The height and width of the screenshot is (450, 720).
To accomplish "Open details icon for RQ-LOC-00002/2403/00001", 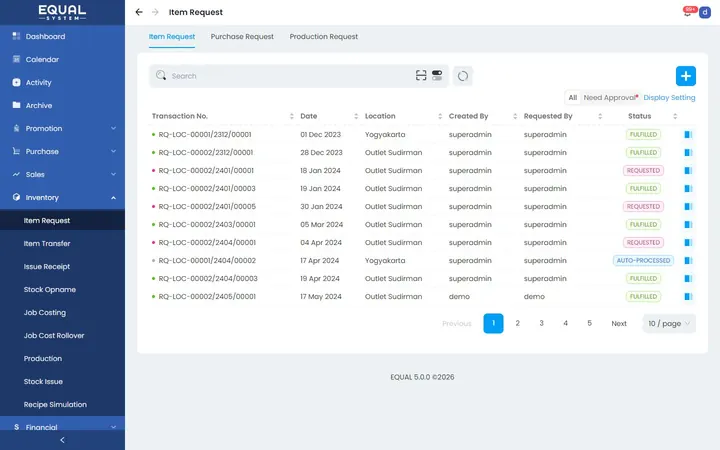I will pos(688,225).
